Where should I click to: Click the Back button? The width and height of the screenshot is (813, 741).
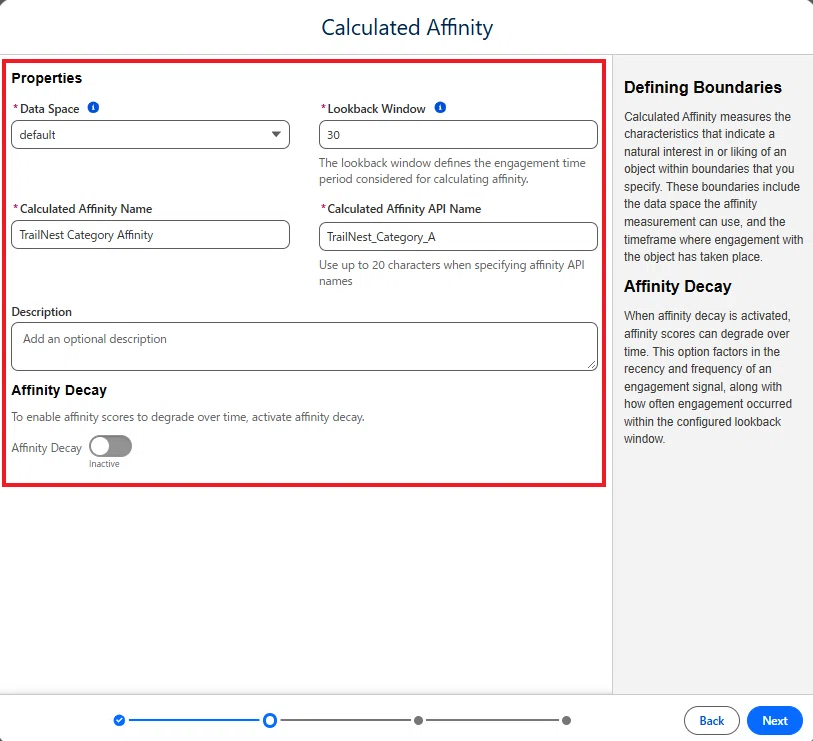pyautogui.click(x=711, y=720)
